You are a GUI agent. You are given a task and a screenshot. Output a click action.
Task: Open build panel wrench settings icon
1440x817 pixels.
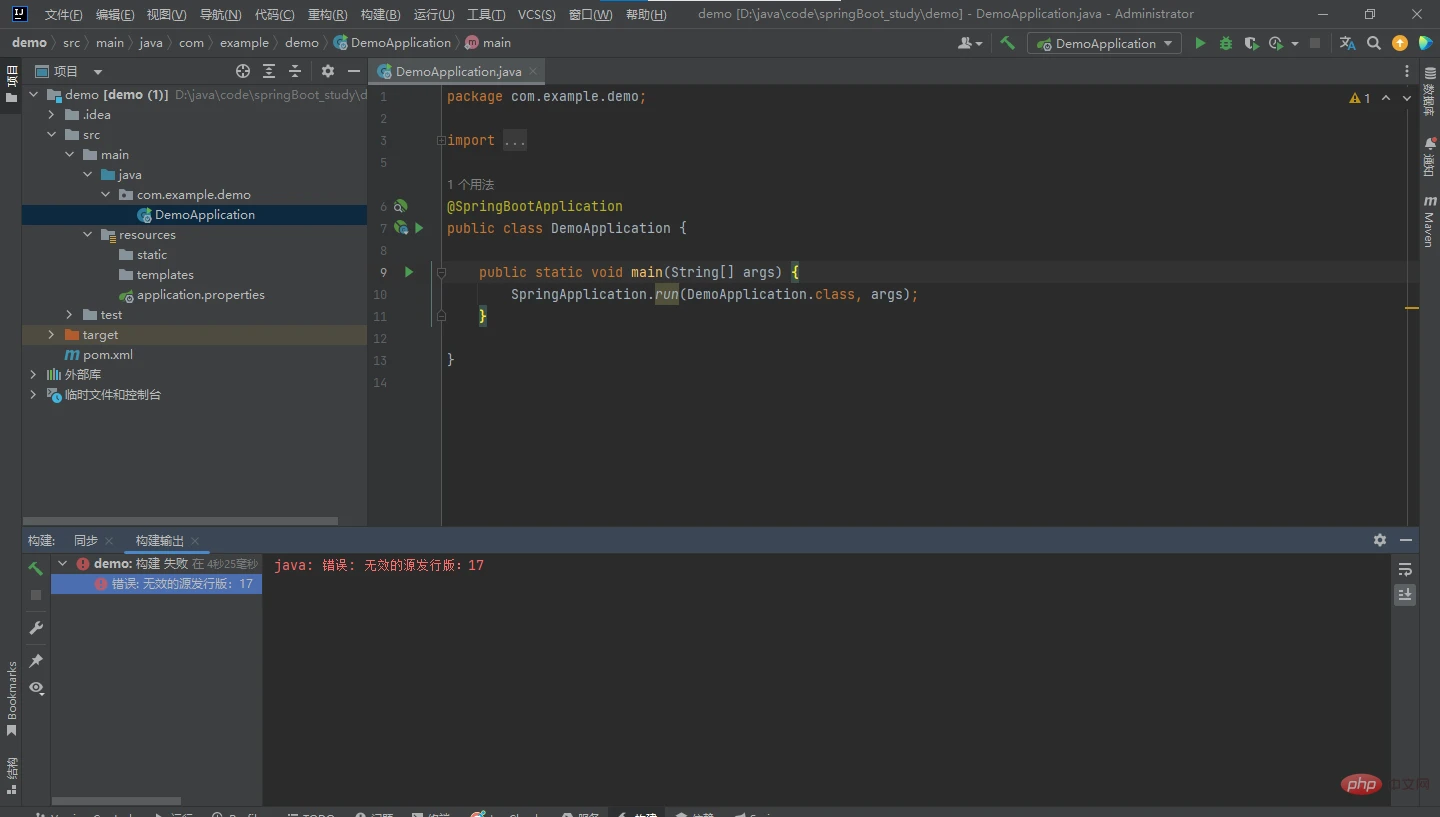36,628
